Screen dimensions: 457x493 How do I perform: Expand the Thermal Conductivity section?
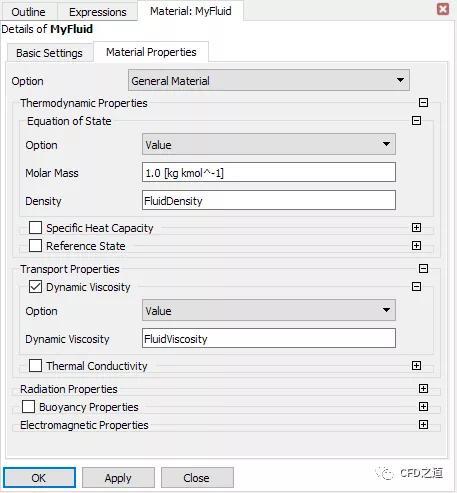coord(416,366)
